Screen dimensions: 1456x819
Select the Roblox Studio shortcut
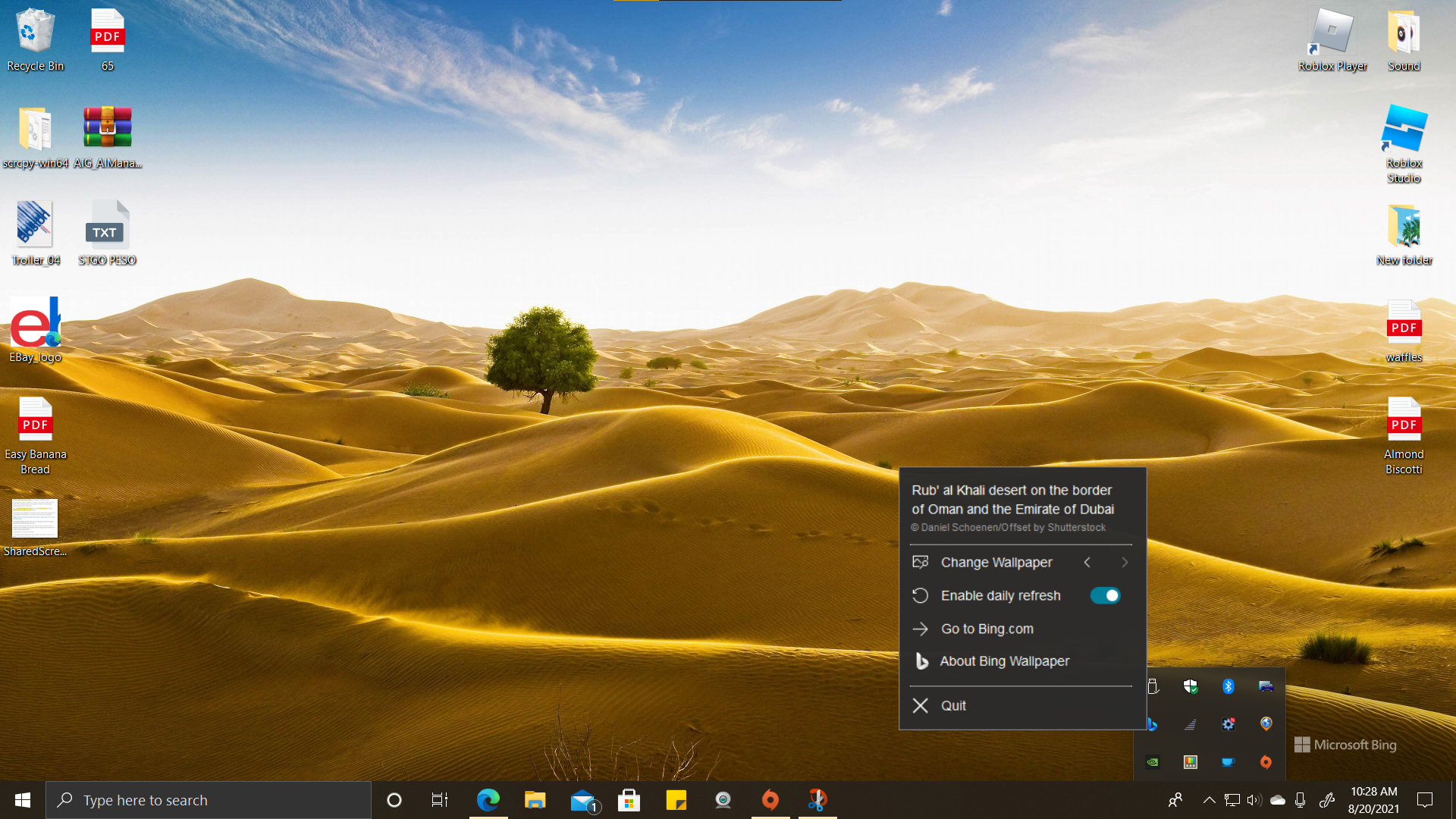click(x=1404, y=144)
